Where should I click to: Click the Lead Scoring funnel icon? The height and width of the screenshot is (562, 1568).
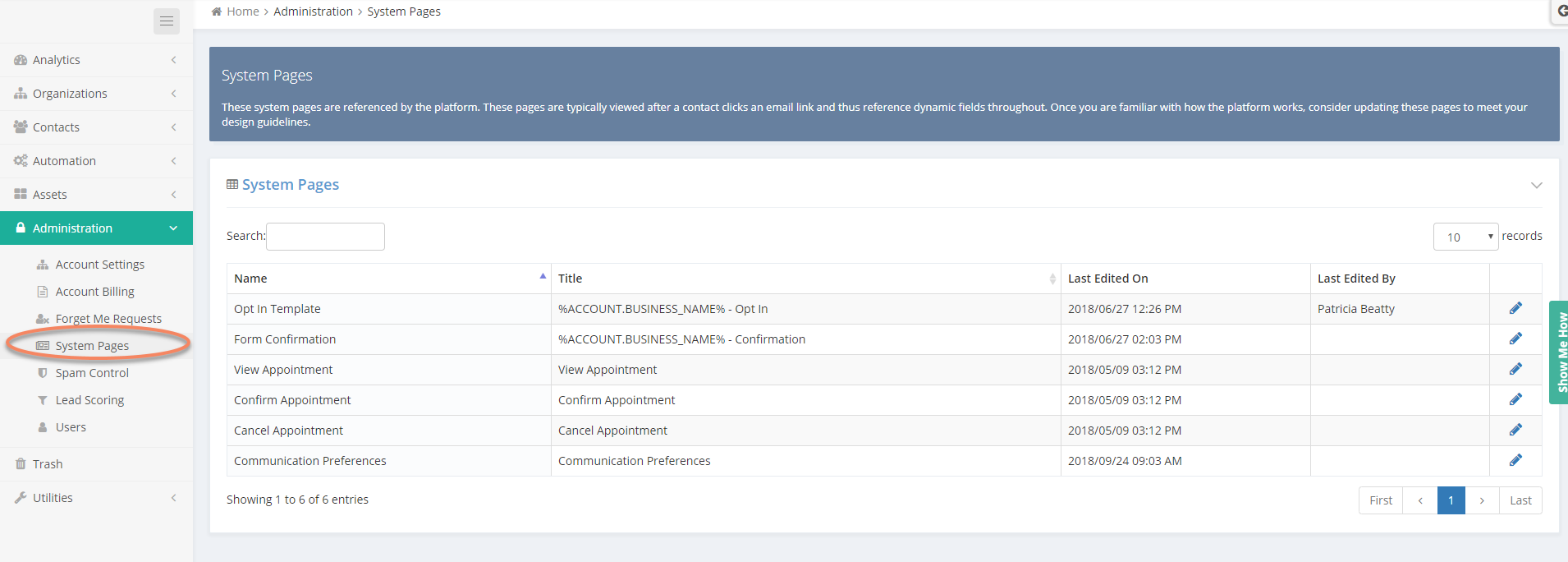click(x=43, y=400)
